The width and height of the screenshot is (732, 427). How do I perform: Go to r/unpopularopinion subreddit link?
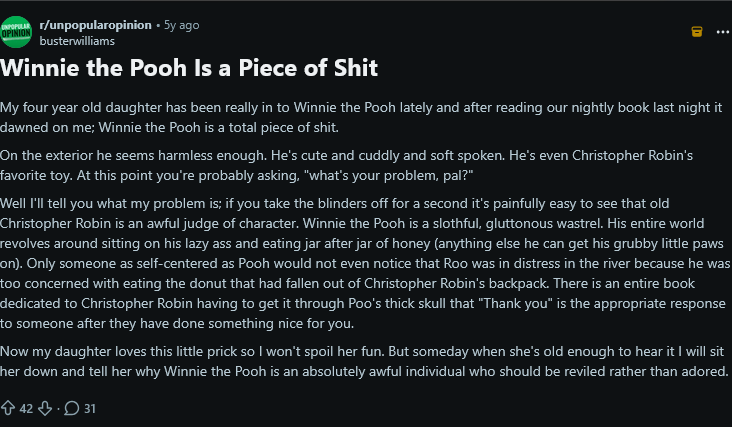(97, 23)
